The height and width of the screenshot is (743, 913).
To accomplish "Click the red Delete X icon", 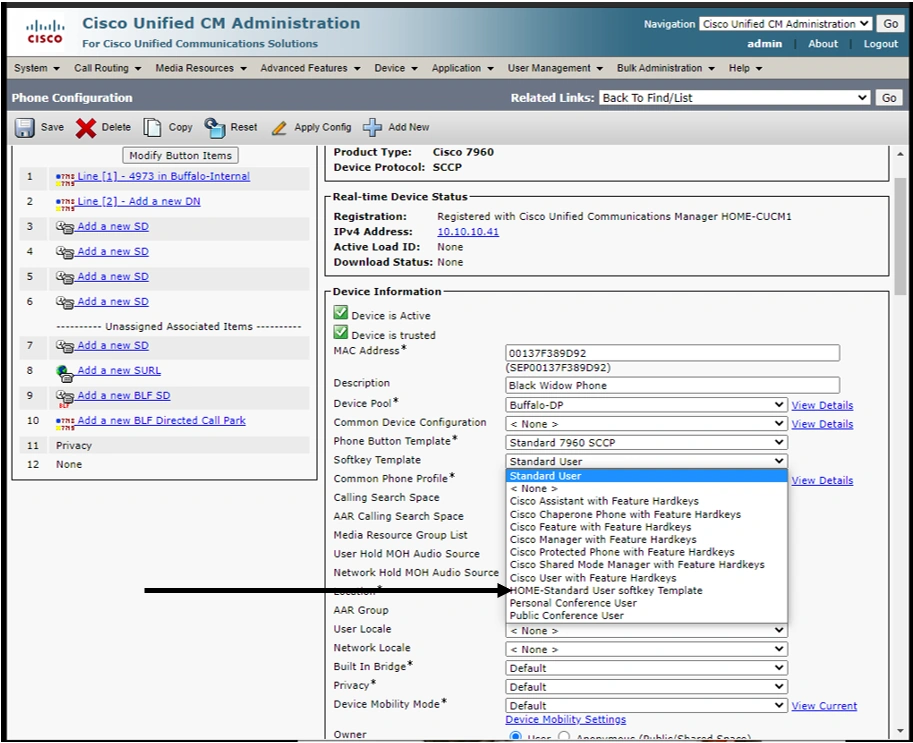I will coord(86,128).
